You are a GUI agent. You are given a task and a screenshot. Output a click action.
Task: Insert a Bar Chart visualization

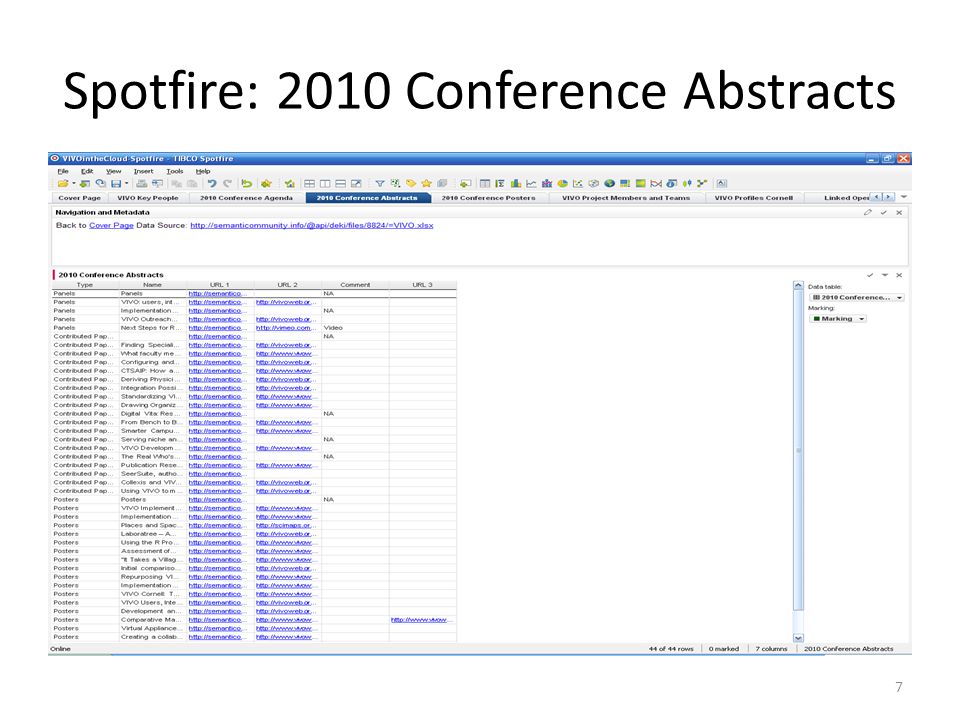516,183
